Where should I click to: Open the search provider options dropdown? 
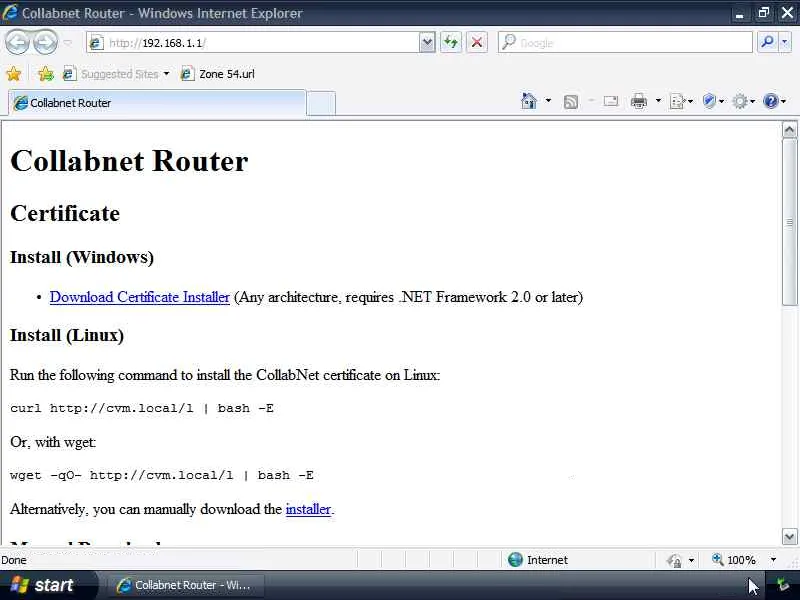pos(785,42)
